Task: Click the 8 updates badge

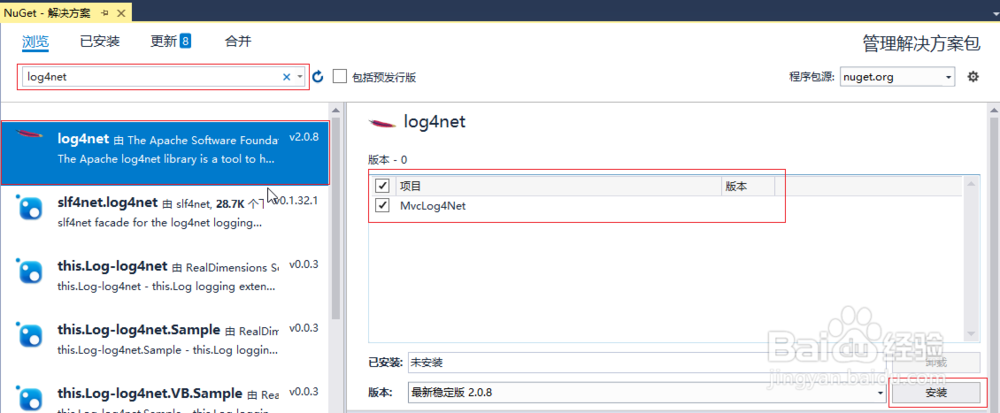Action: (x=185, y=41)
